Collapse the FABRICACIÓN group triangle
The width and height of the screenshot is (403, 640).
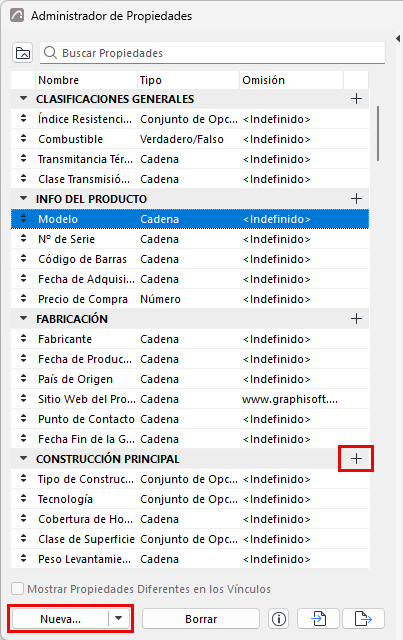pyautogui.click(x=24, y=318)
